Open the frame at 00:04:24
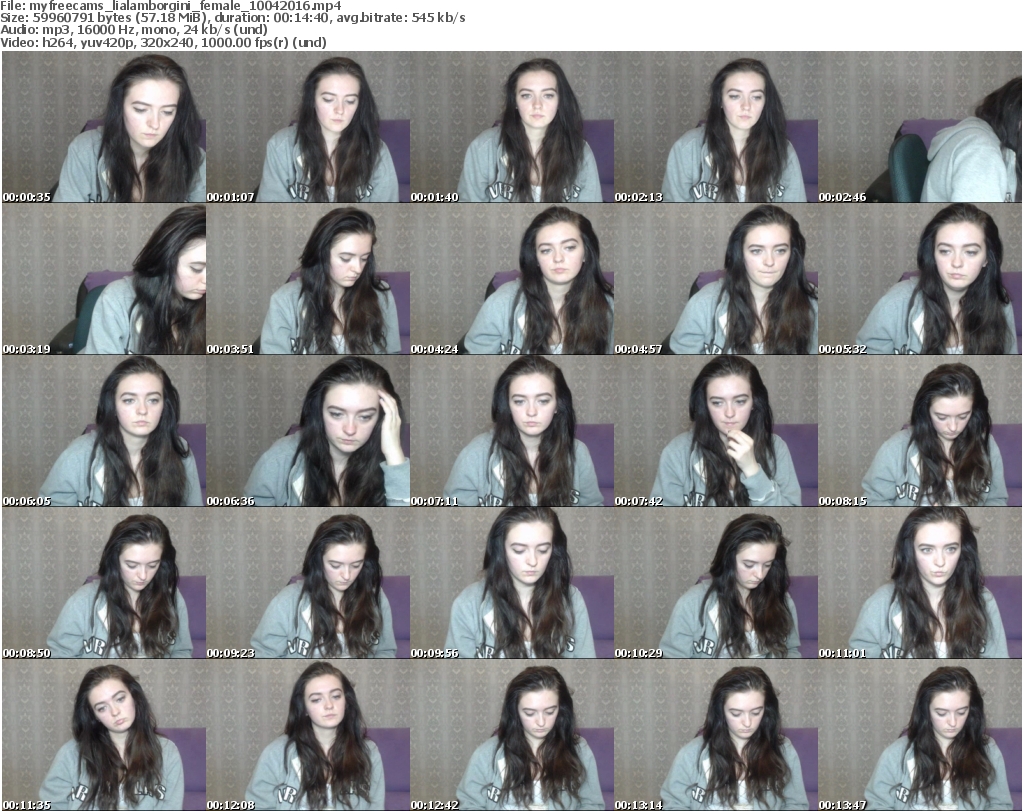Image resolution: width=1024 pixels, height=811 pixels. click(512, 279)
